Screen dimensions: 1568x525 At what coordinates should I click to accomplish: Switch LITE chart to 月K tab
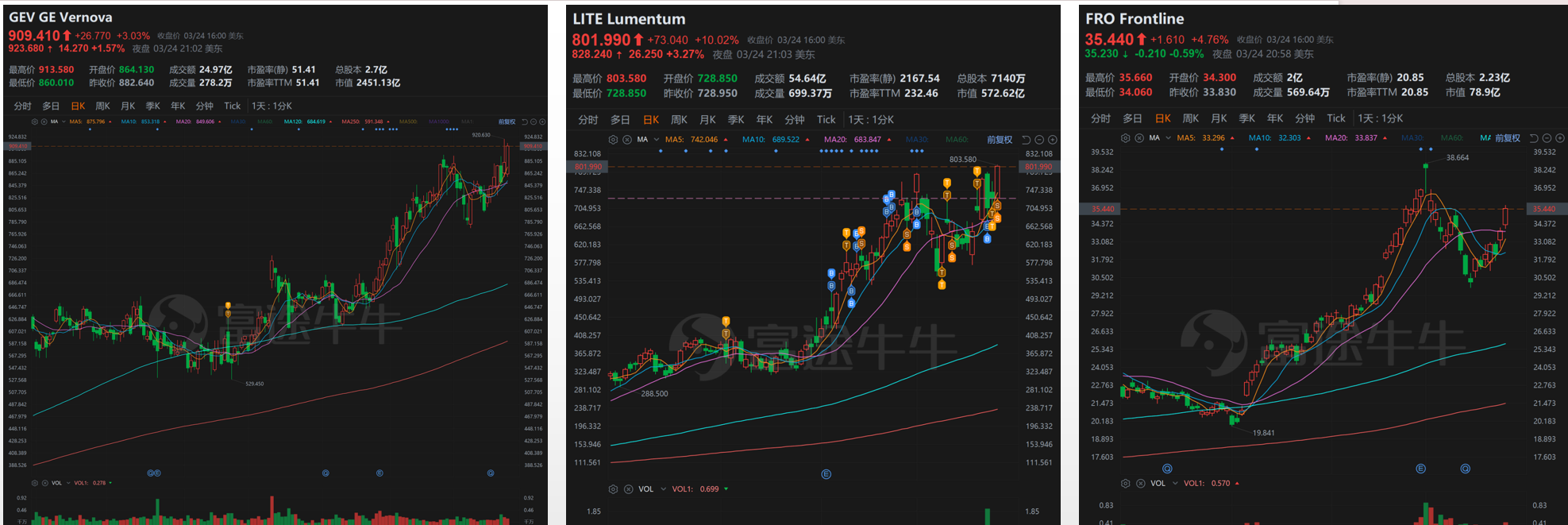coord(707,119)
